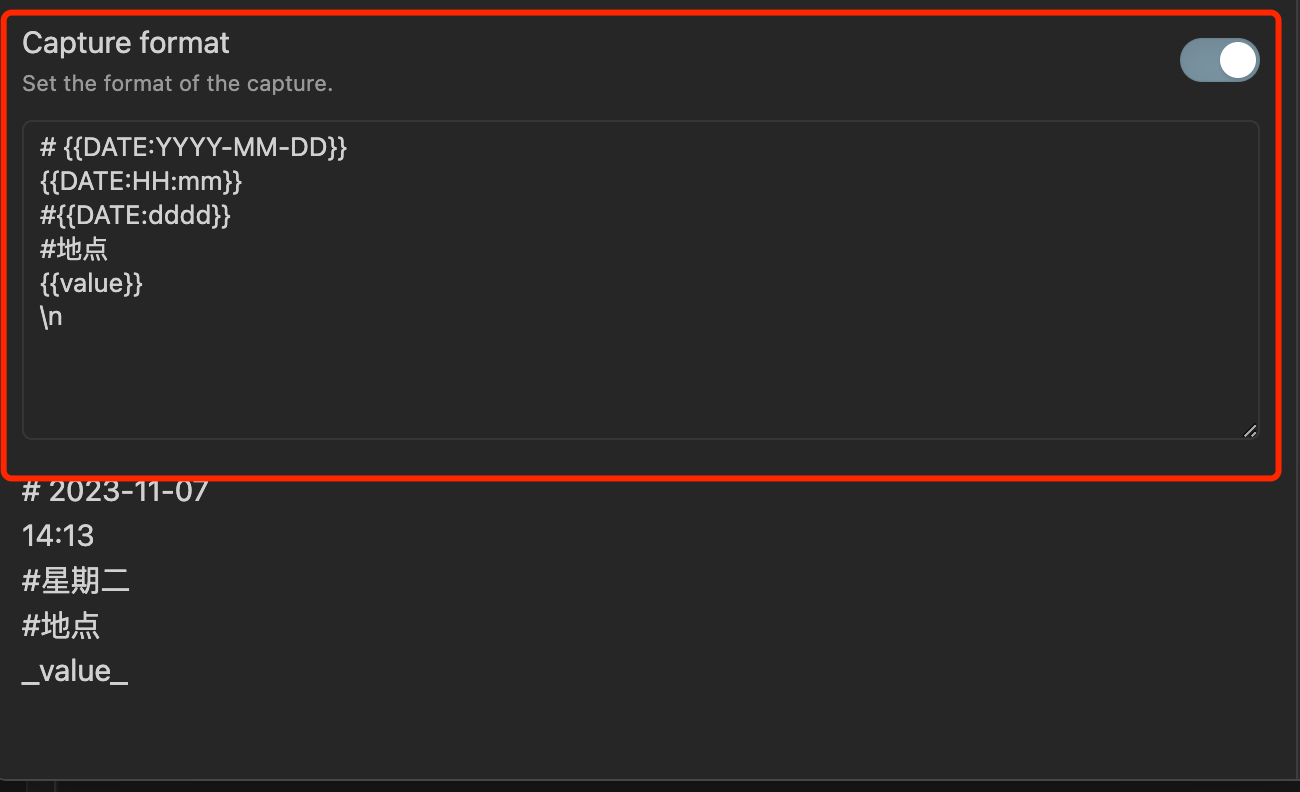Place cursor on the leading # of the first format line
Viewport: 1300px width, 792px height.
point(47,148)
